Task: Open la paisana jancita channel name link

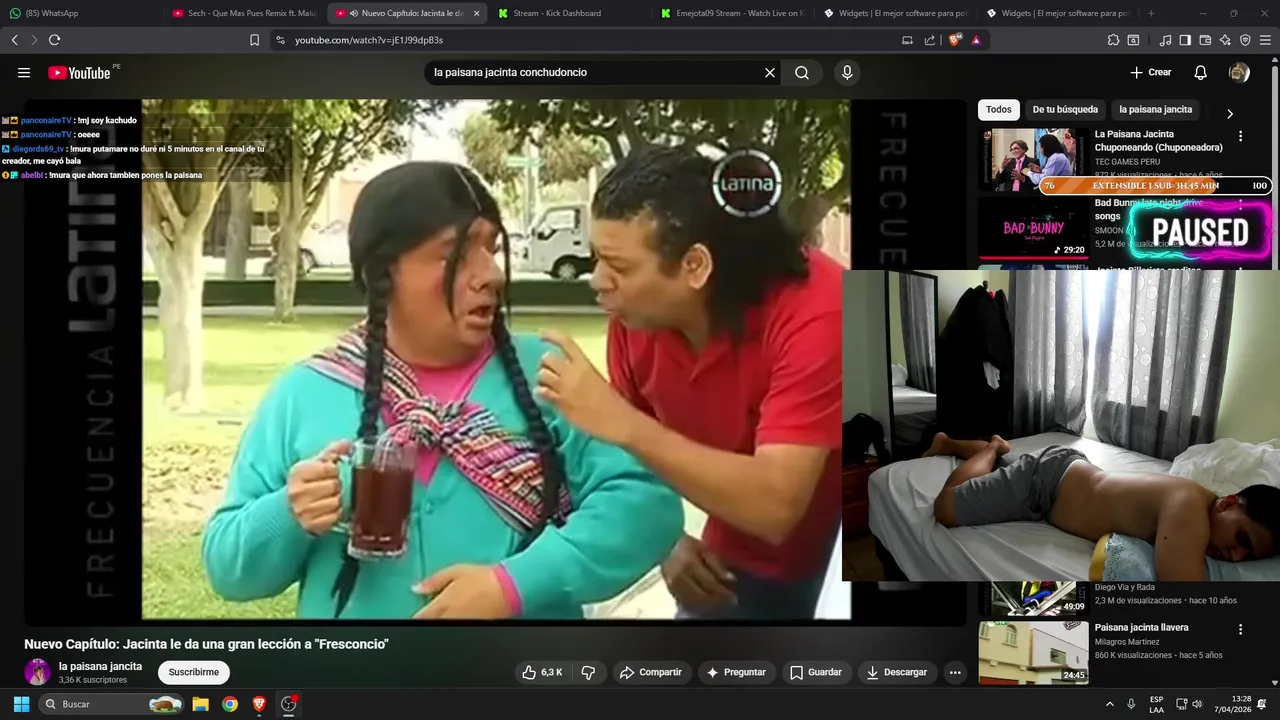Action: click(100, 666)
